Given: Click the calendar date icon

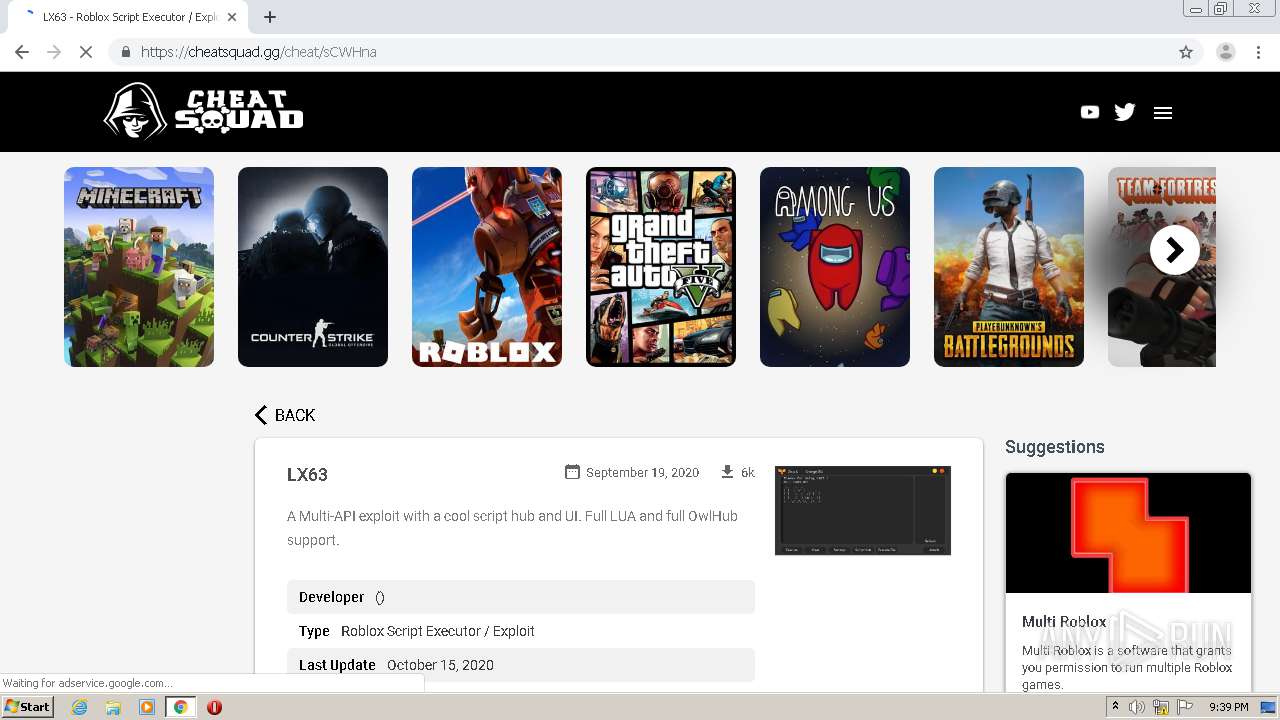Looking at the screenshot, I should (x=572, y=472).
